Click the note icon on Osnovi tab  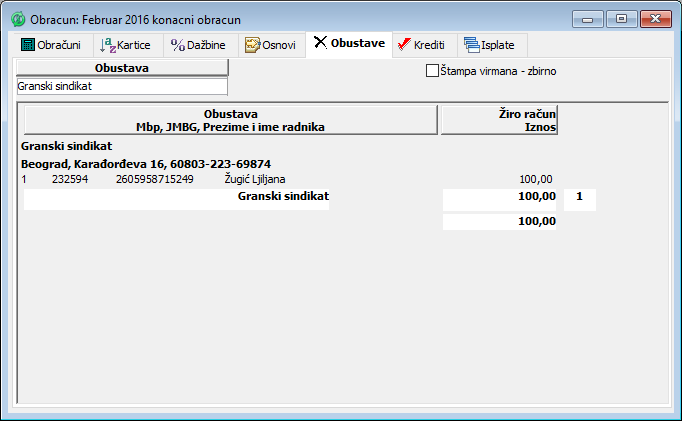(x=252, y=45)
